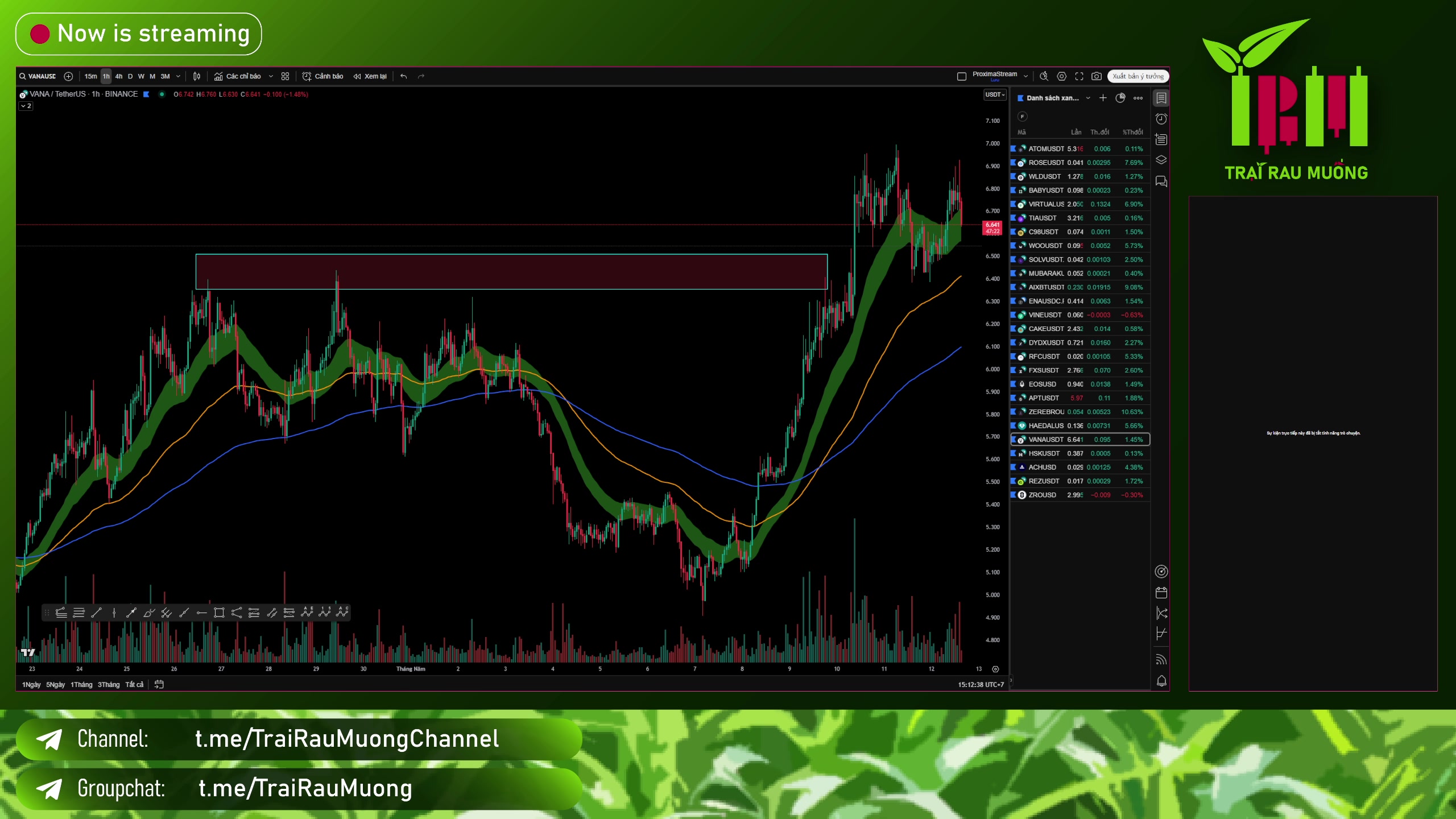Select the ABC correction wave tool

(342, 613)
